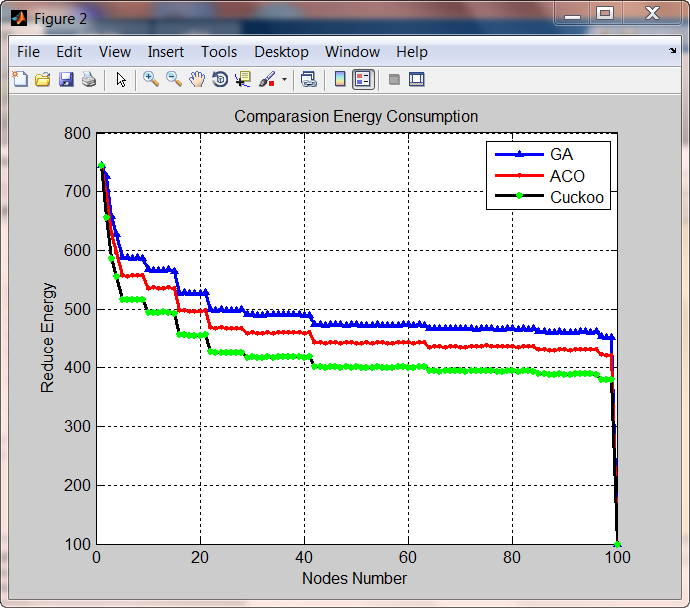This screenshot has width=690, height=608.
Task: Print the figure with the printer icon
Action: 89,80
